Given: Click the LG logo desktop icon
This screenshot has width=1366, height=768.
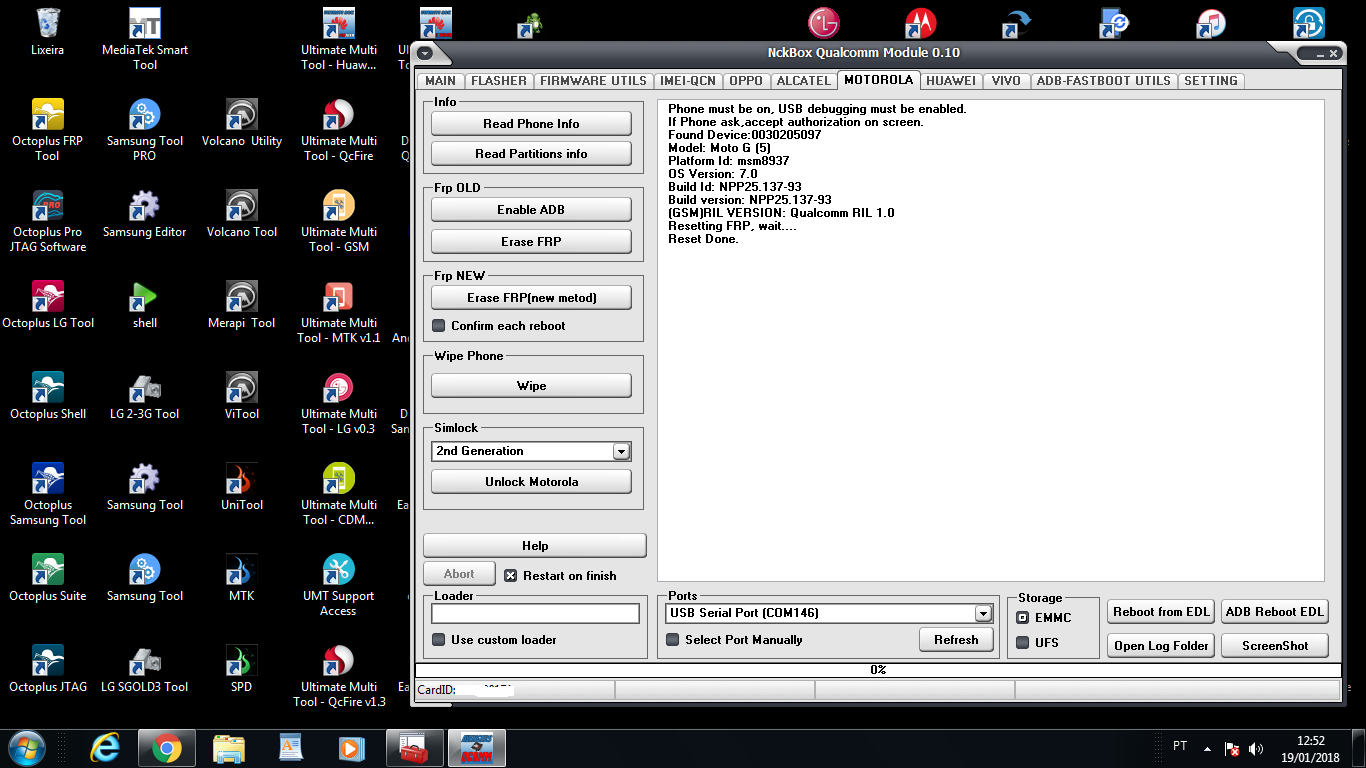Looking at the screenshot, I should (824, 22).
